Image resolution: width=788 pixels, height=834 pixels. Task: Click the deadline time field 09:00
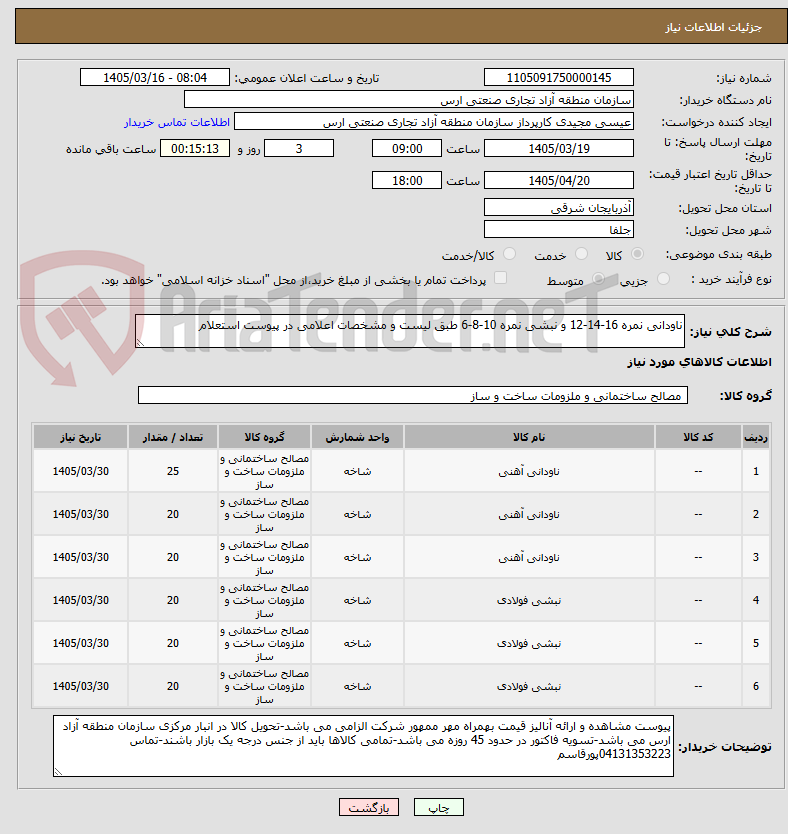[x=407, y=148]
